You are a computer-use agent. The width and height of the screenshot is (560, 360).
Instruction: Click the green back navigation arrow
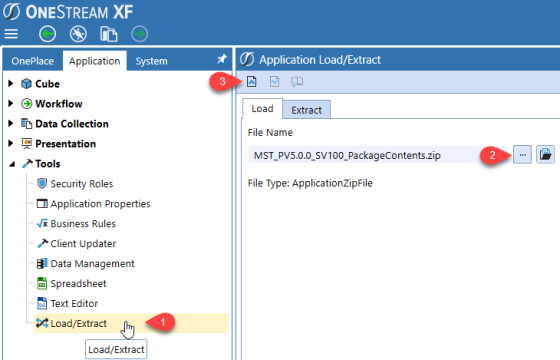point(48,34)
